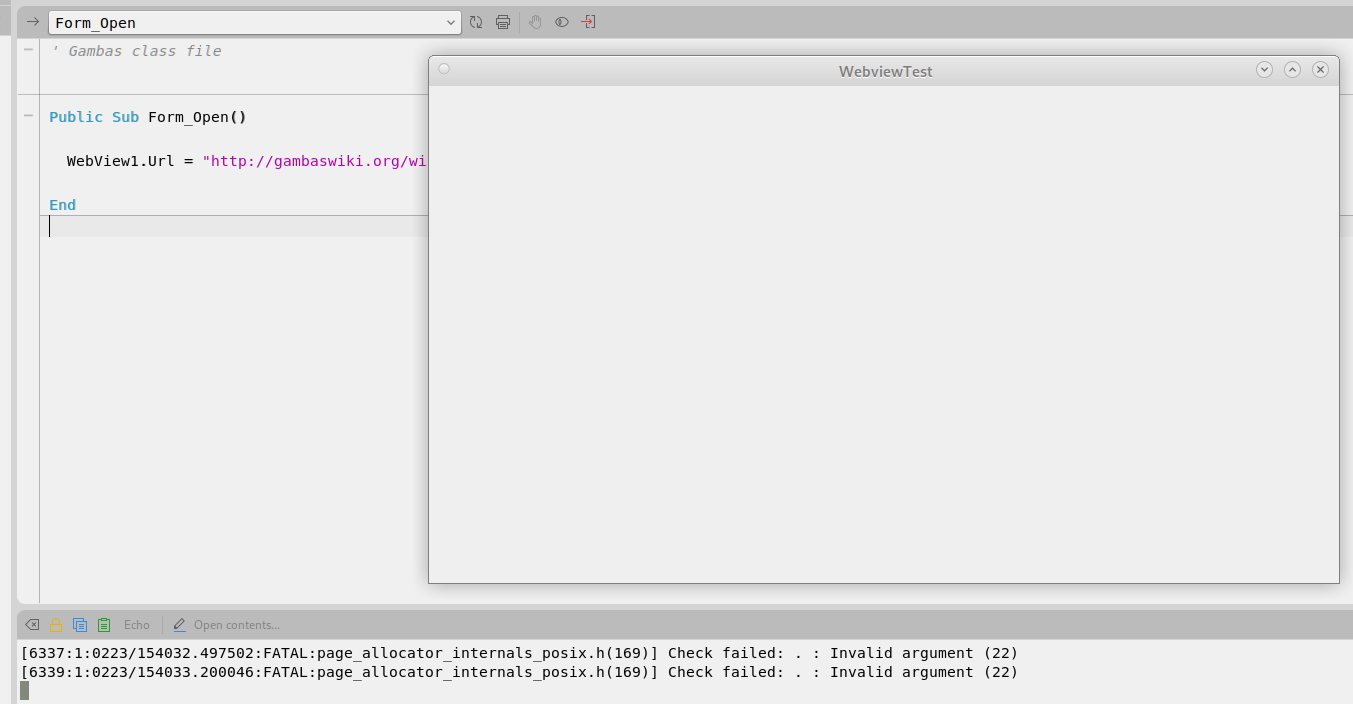
Task: Click the pencil icon next to Open contents
Action: pos(179,624)
